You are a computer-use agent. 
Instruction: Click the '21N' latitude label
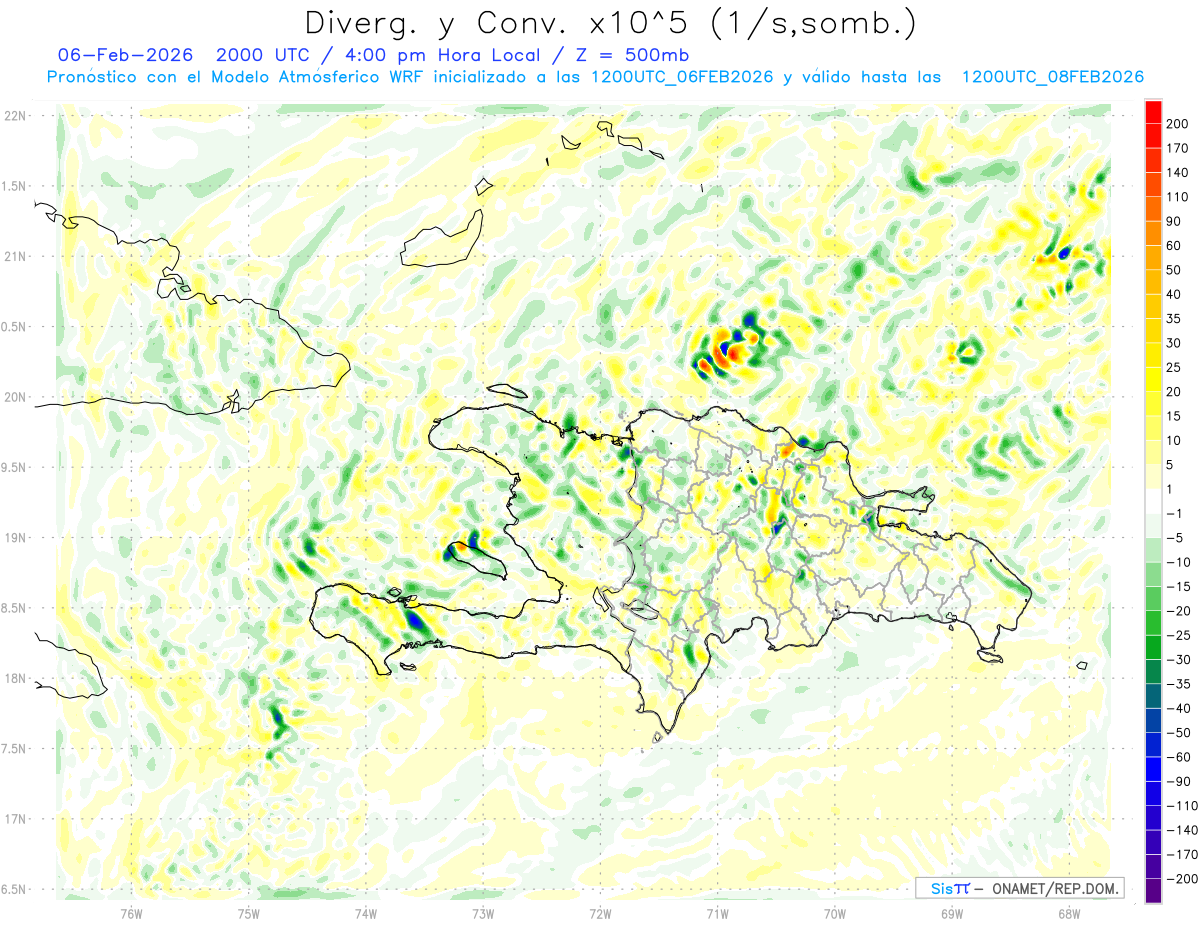coord(15,257)
